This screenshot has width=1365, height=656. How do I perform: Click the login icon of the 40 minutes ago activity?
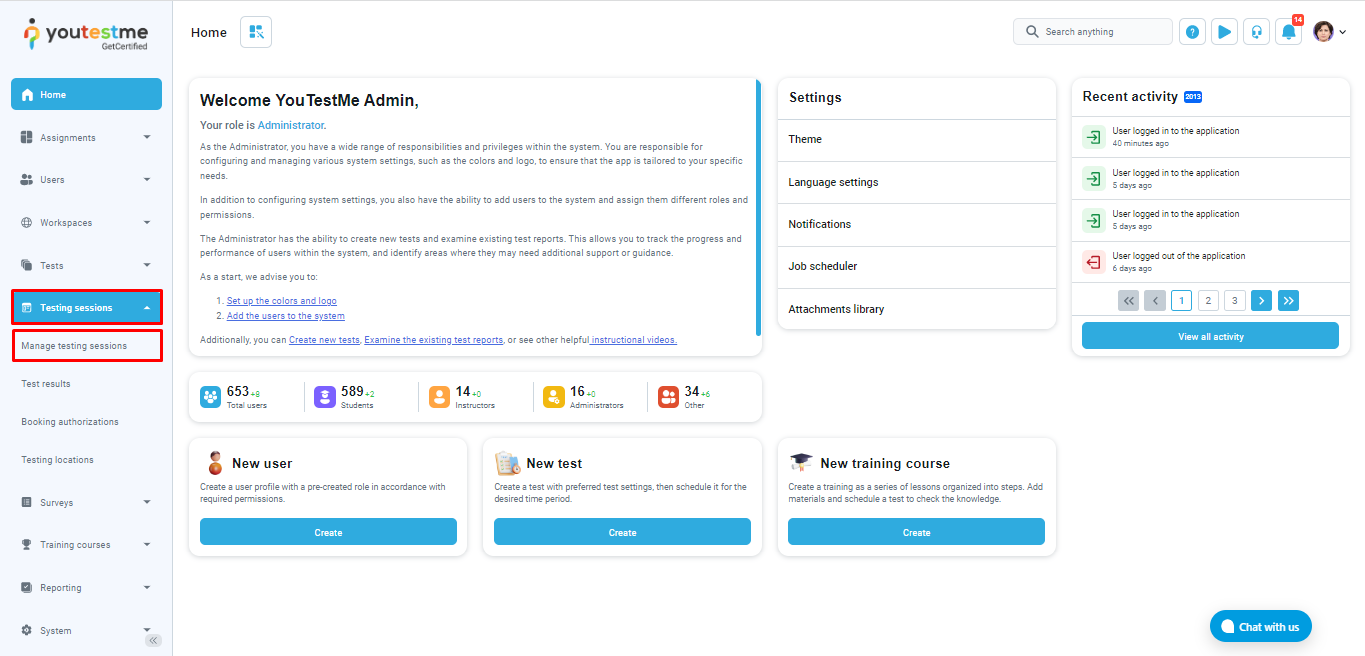pyautogui.click(x=1094, y=137)
